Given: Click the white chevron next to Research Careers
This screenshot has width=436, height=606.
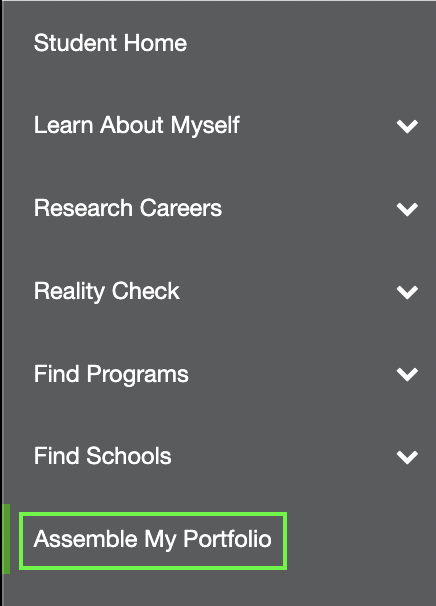Looking at the screenshot, I should point(407,209).
